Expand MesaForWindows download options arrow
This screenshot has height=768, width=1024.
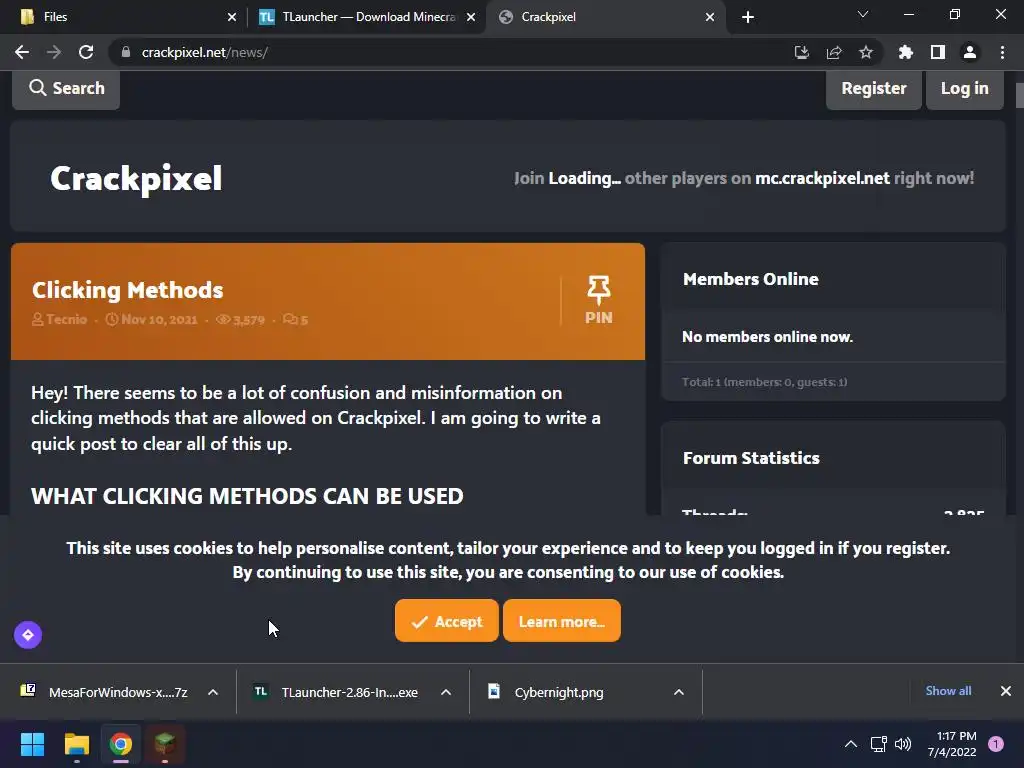(x=213, y=692)
